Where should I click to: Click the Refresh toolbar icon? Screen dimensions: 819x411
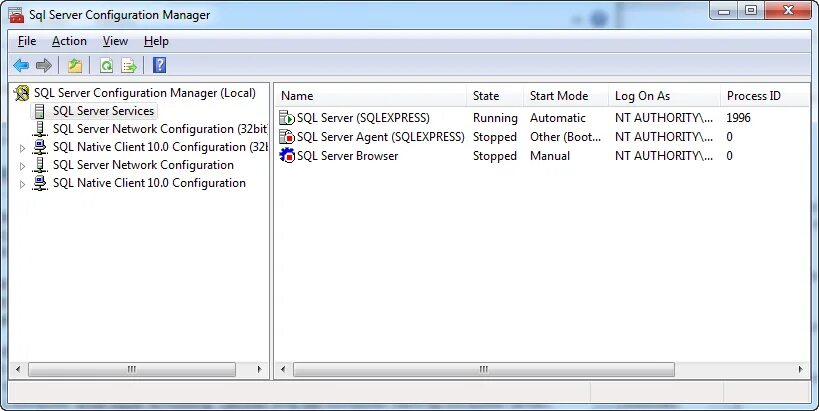[x=106, y=65]
